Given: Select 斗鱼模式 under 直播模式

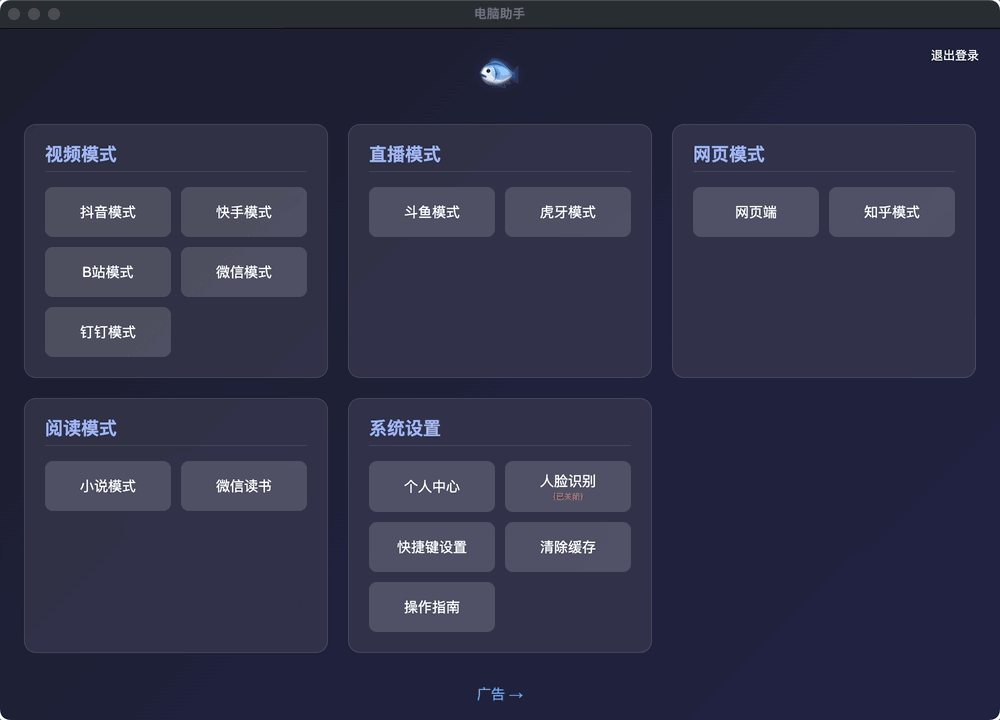Looking at the screenshot, I should (x=431, y=212).
